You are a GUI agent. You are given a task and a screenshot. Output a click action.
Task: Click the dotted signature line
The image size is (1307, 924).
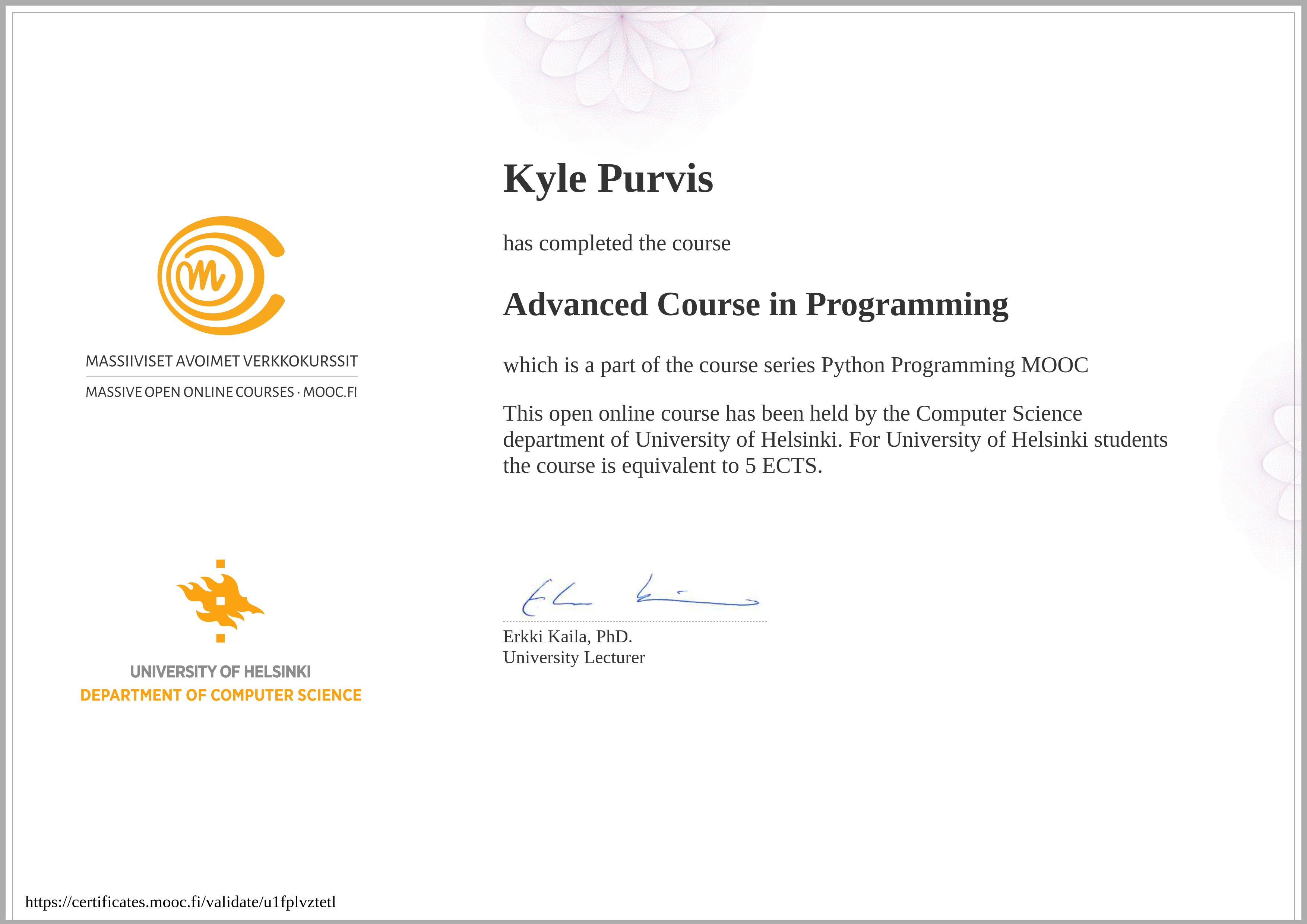click(635, 621)
